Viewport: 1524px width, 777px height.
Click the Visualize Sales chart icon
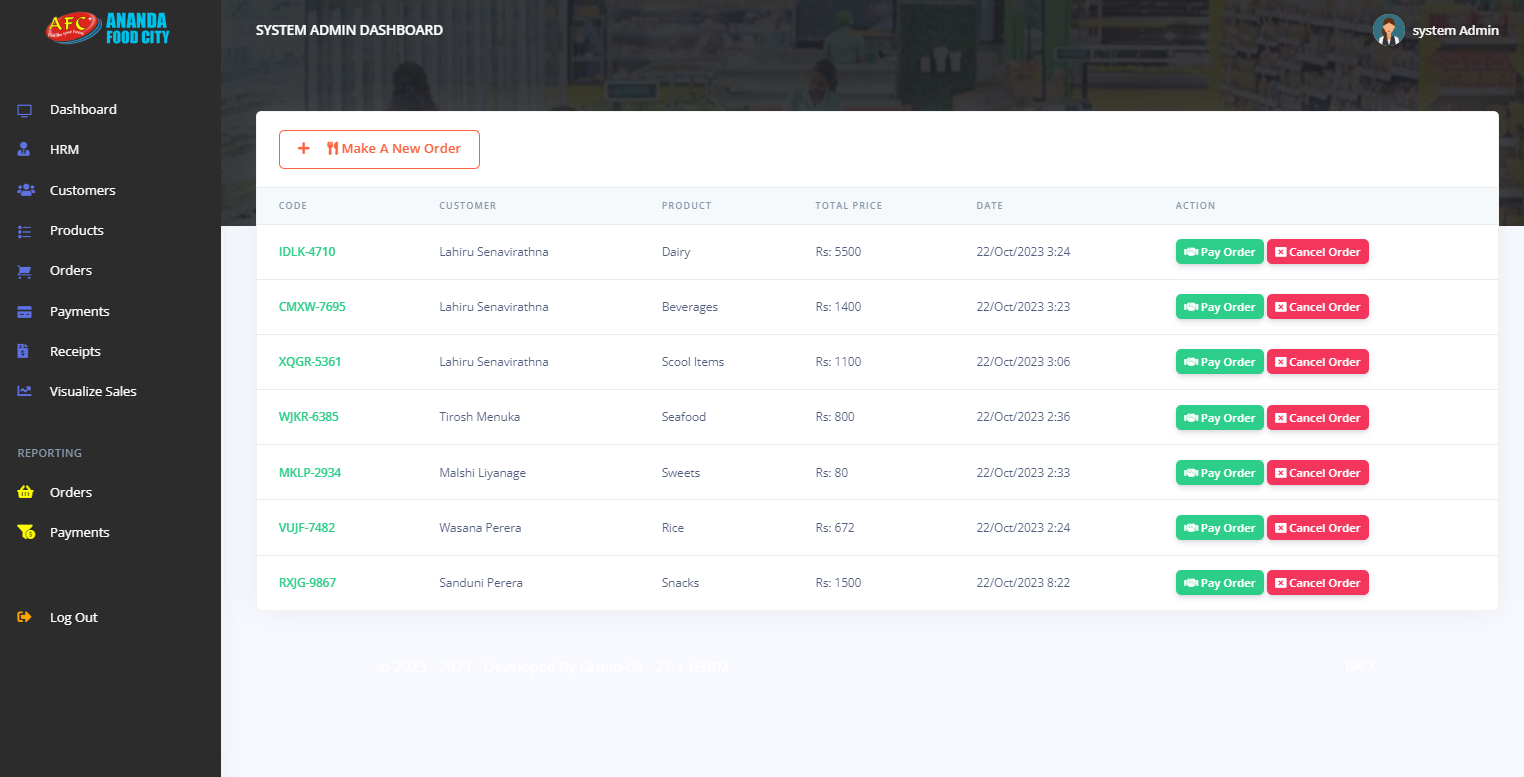click(24, 391)
